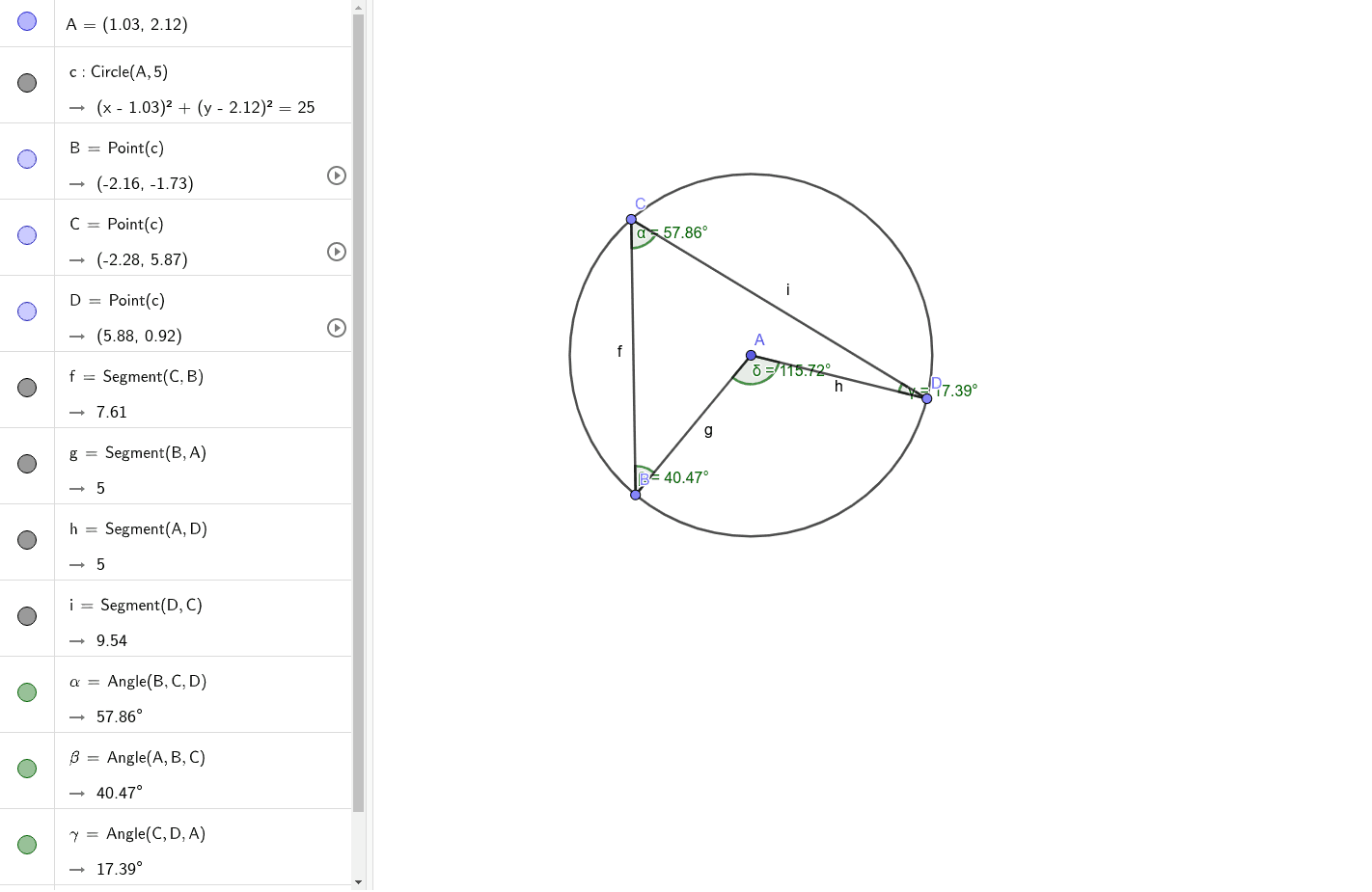The image size is (1372, 892).
Task: Select point D on the circle
Action: 927,398
